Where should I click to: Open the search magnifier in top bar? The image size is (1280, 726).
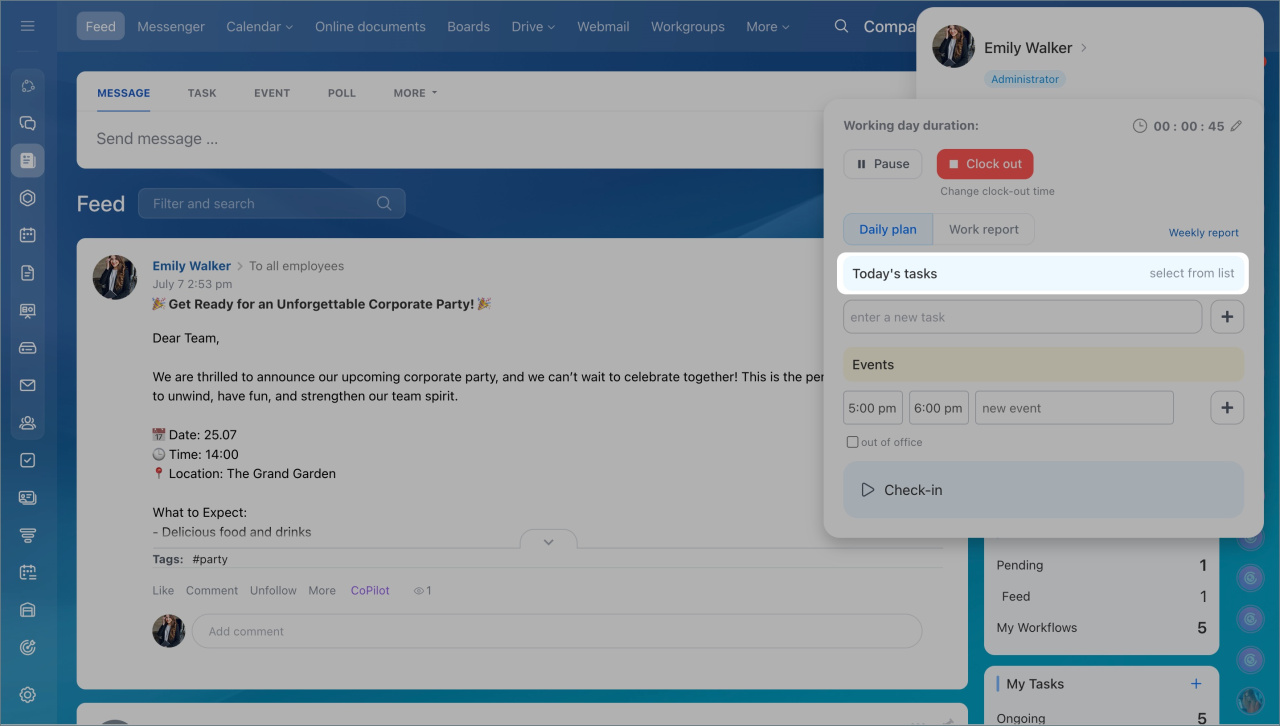(x=842, y=27)
